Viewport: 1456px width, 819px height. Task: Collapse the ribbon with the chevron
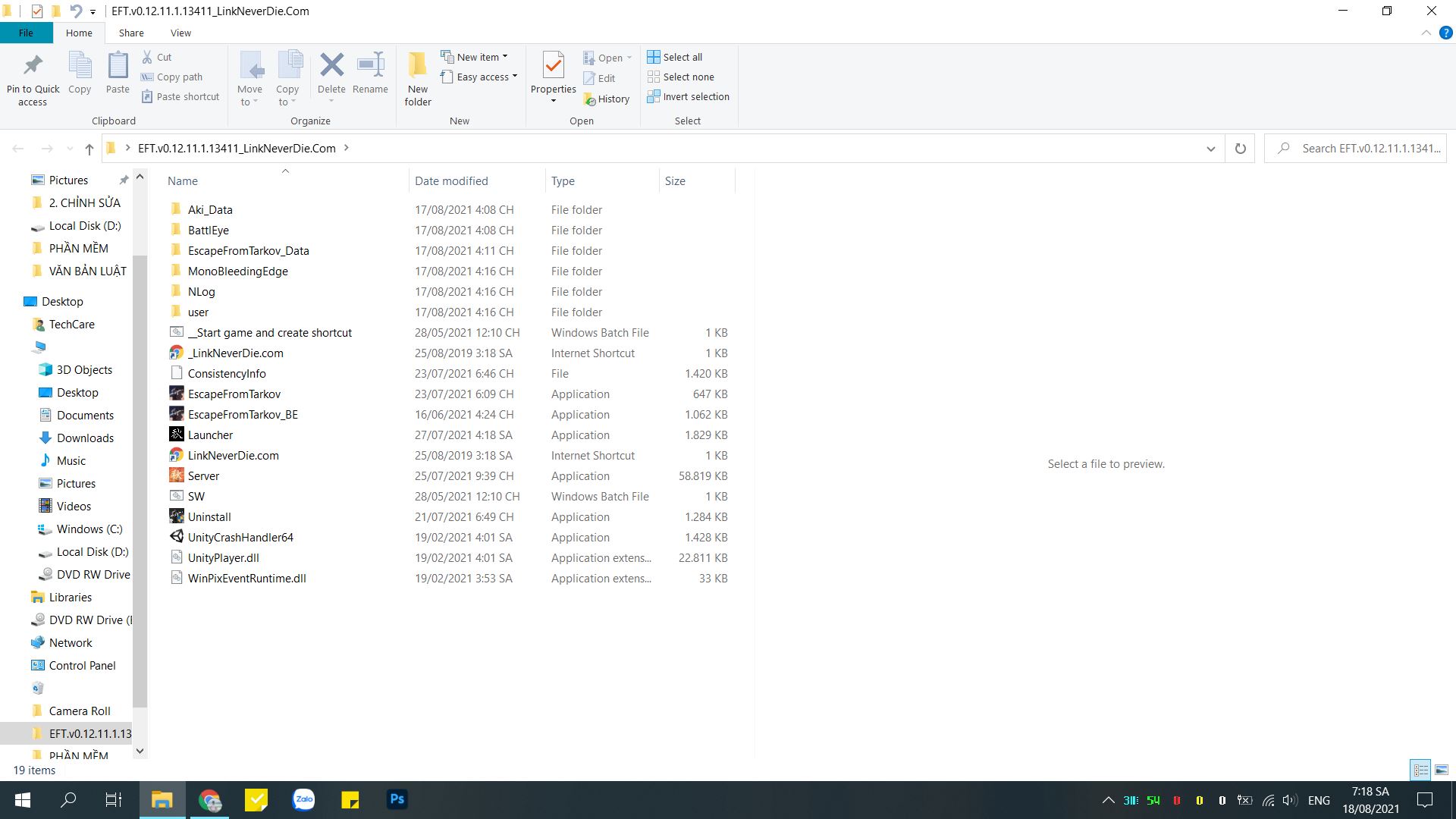[x=1426, y=33]
